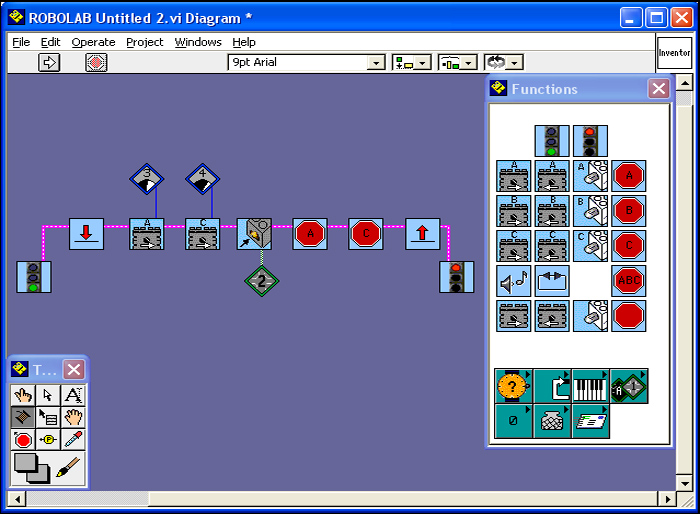
Task: Select the Operate Value pointing-finger tool
Action: pos(23,395)
